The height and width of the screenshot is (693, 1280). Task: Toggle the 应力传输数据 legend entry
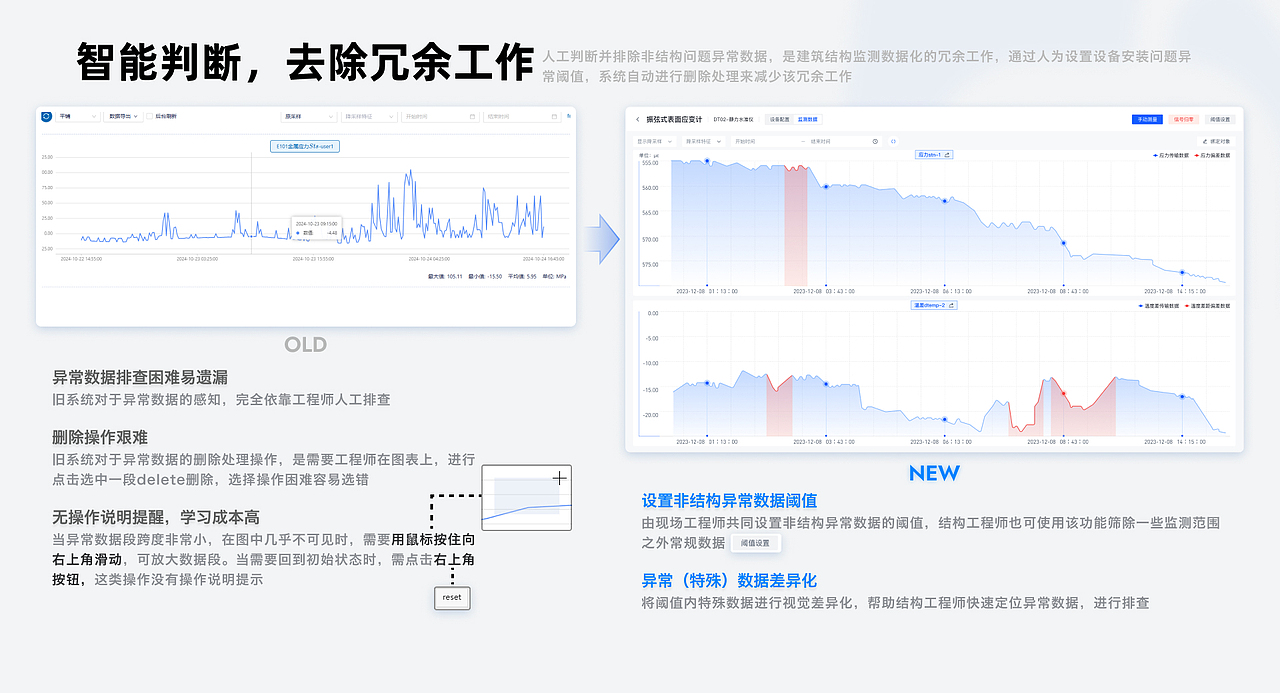[1157, 155]
